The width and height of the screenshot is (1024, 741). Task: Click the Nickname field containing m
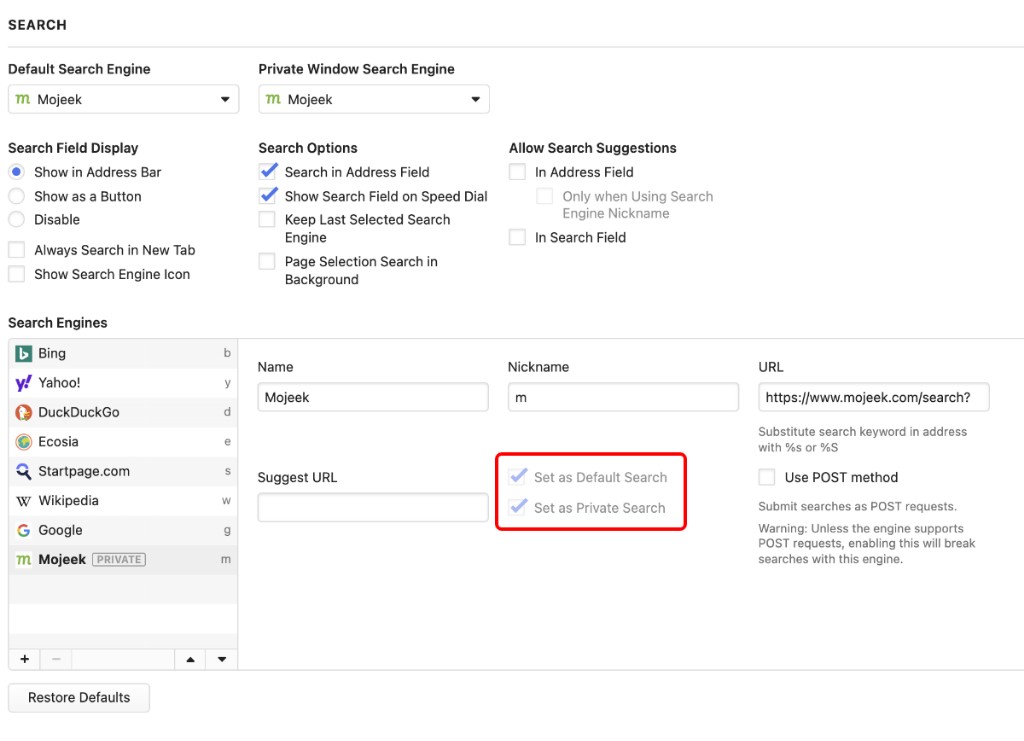(623, 397)
